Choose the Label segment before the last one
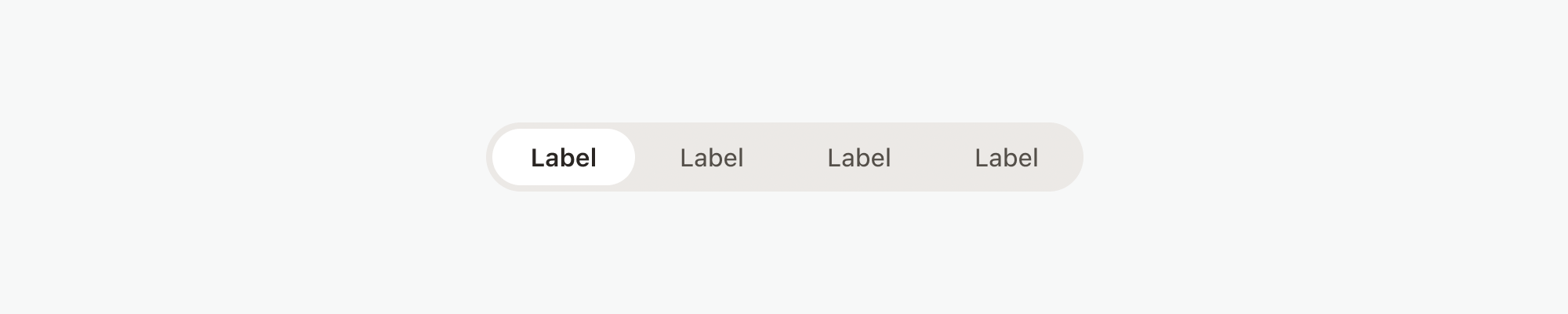The height and width of the screenshot is (314, 1568). coord(858,157)
